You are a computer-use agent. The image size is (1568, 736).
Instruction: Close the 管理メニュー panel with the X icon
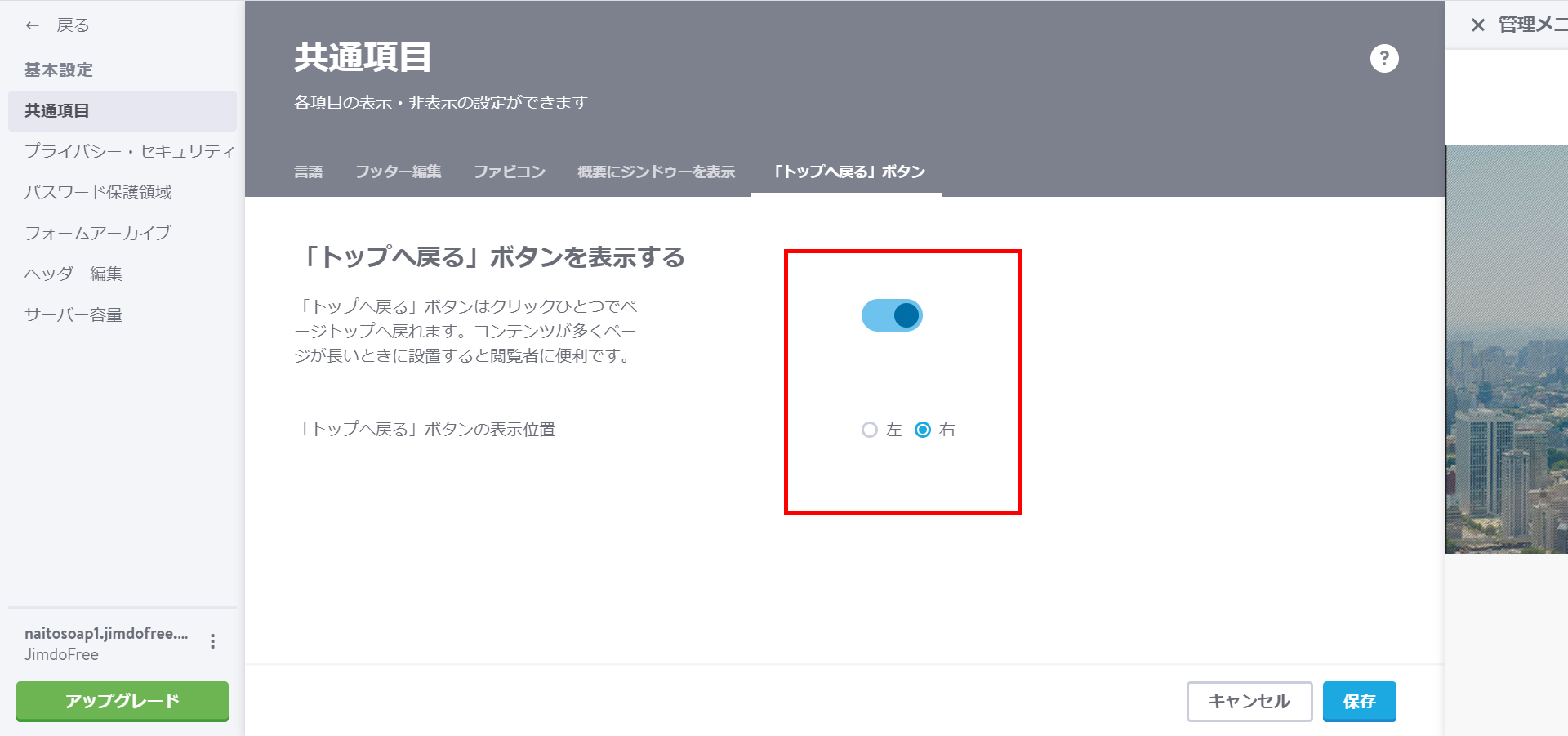click(1478, 25)
